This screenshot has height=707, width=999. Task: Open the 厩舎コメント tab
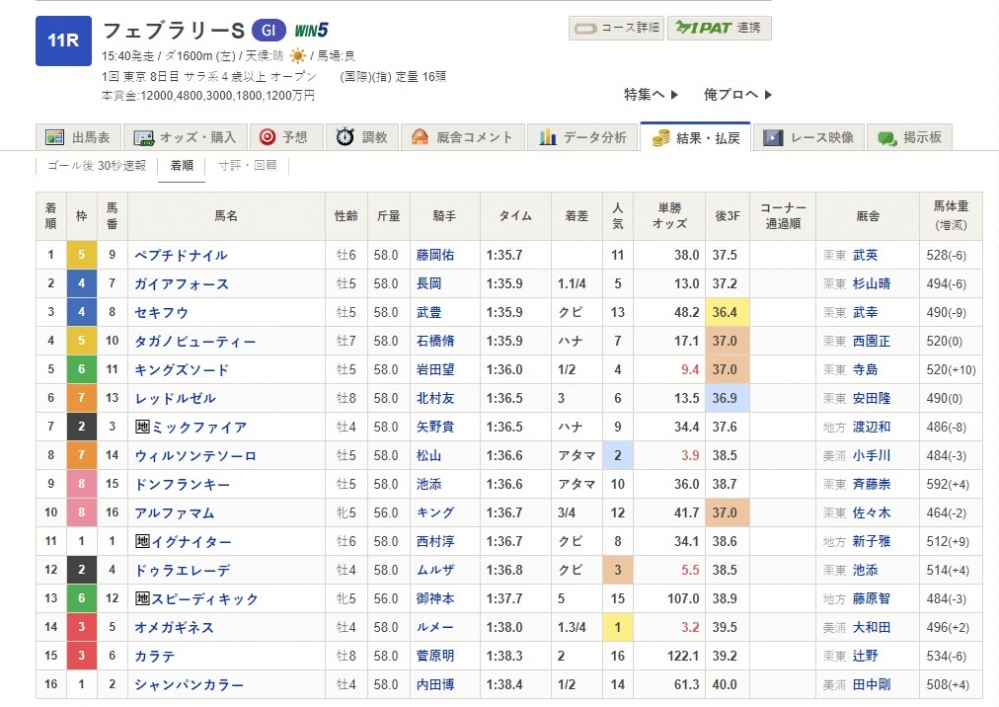click(462, 137)
